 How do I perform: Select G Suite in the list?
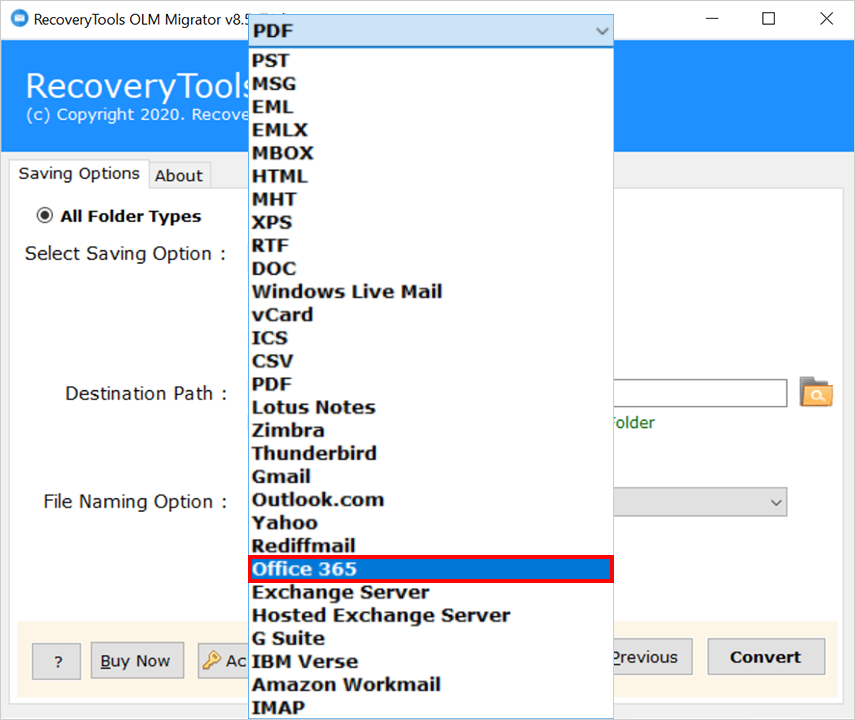coord(431,638)
